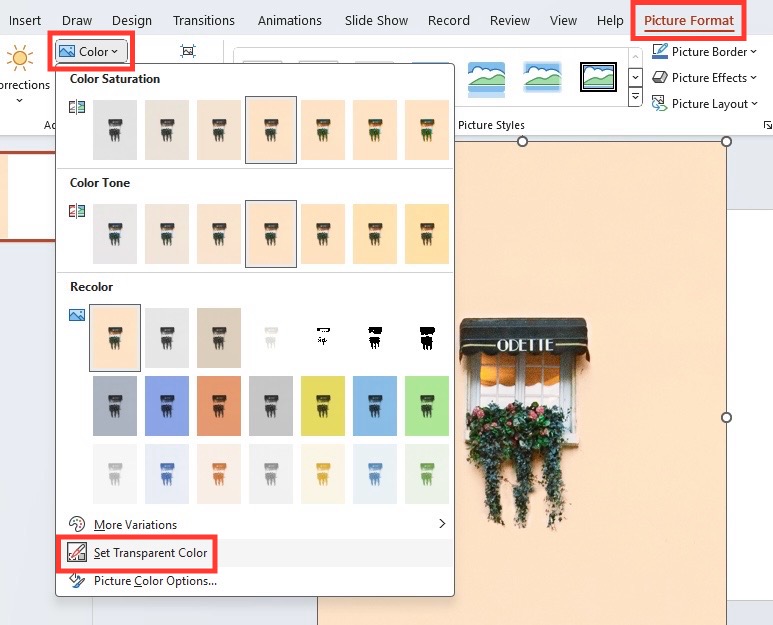Click the Set Transparent Color eyedropper icon
Screen dimensions: 773x625
(x=77, y=553)
